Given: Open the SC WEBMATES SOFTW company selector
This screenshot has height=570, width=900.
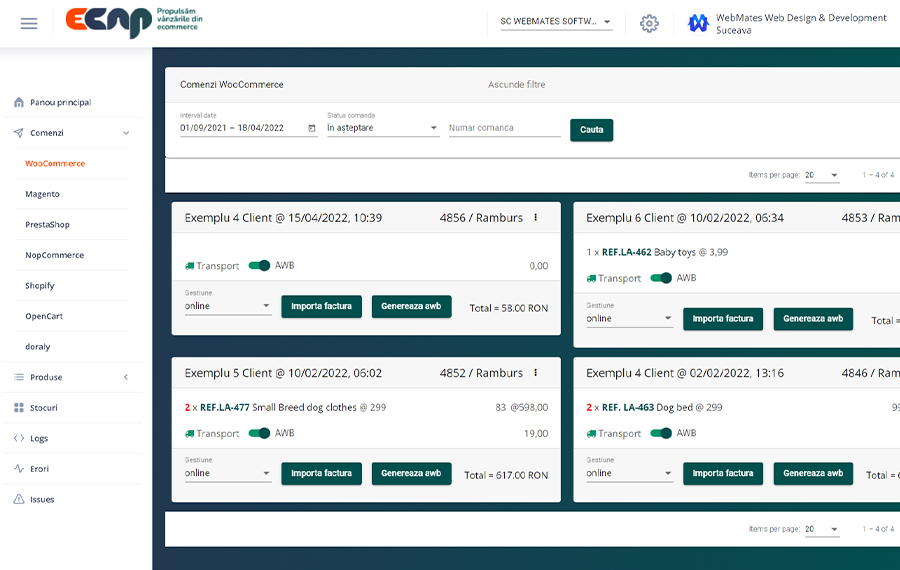Looking at the screenshot, I should pos(556,22).
